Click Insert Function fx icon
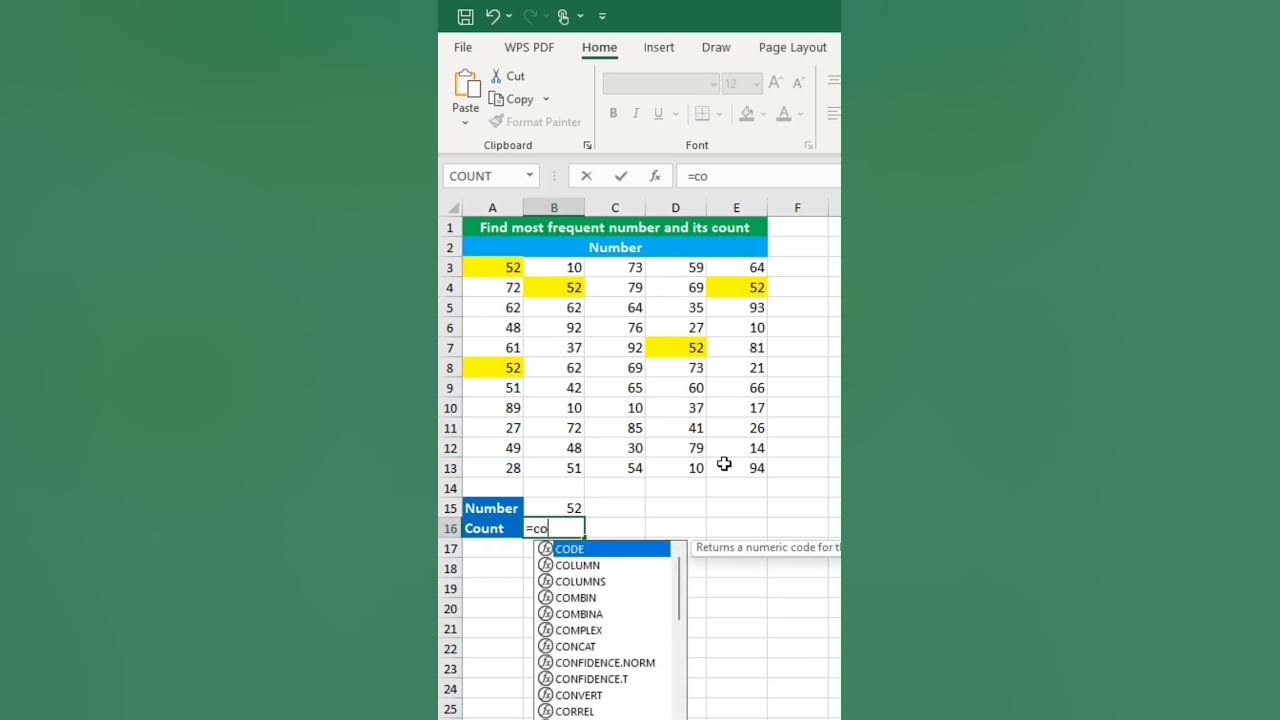The height and width of the screenshot is (720, 1280). [x=655, y=176]
